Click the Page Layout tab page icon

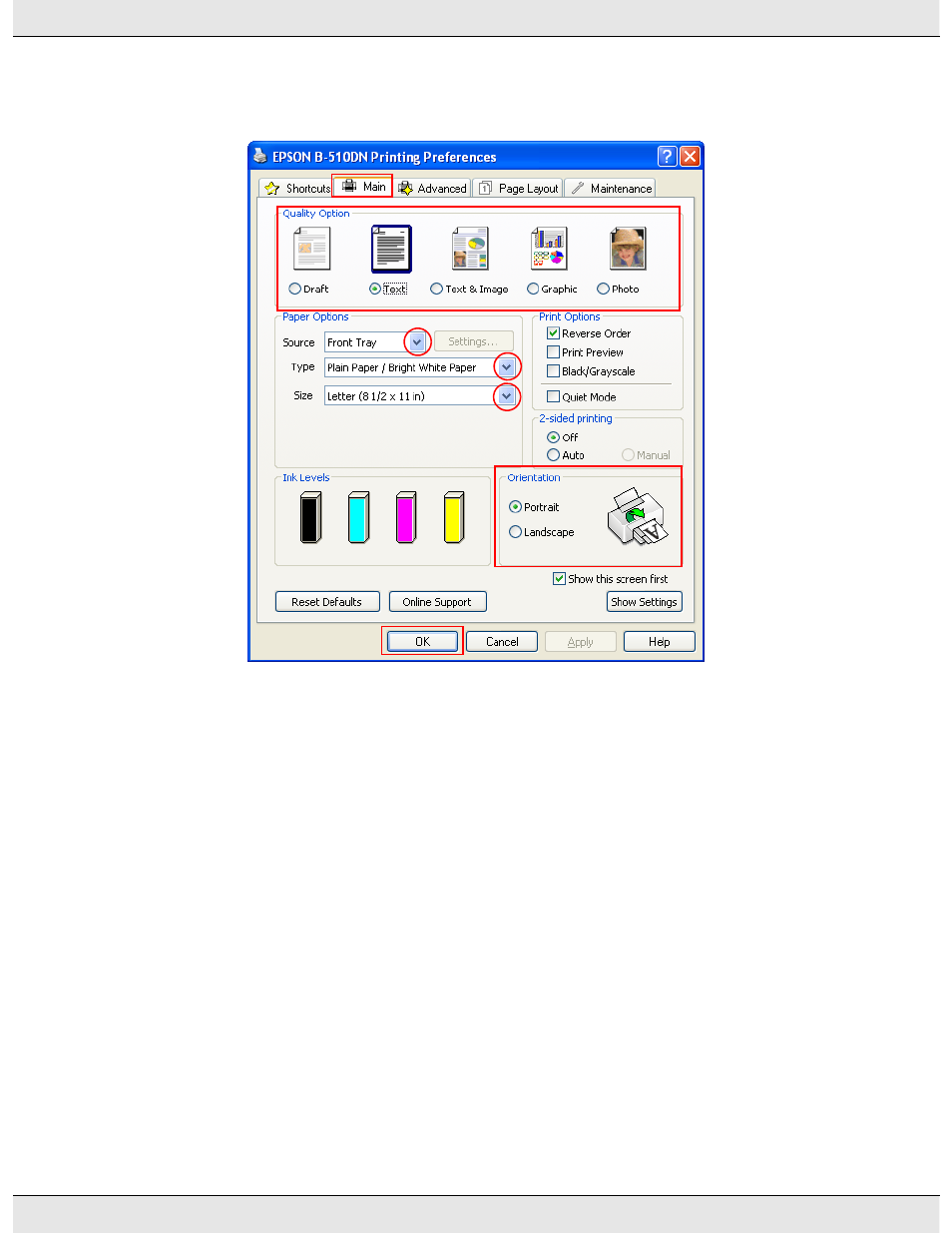(485, 188)
